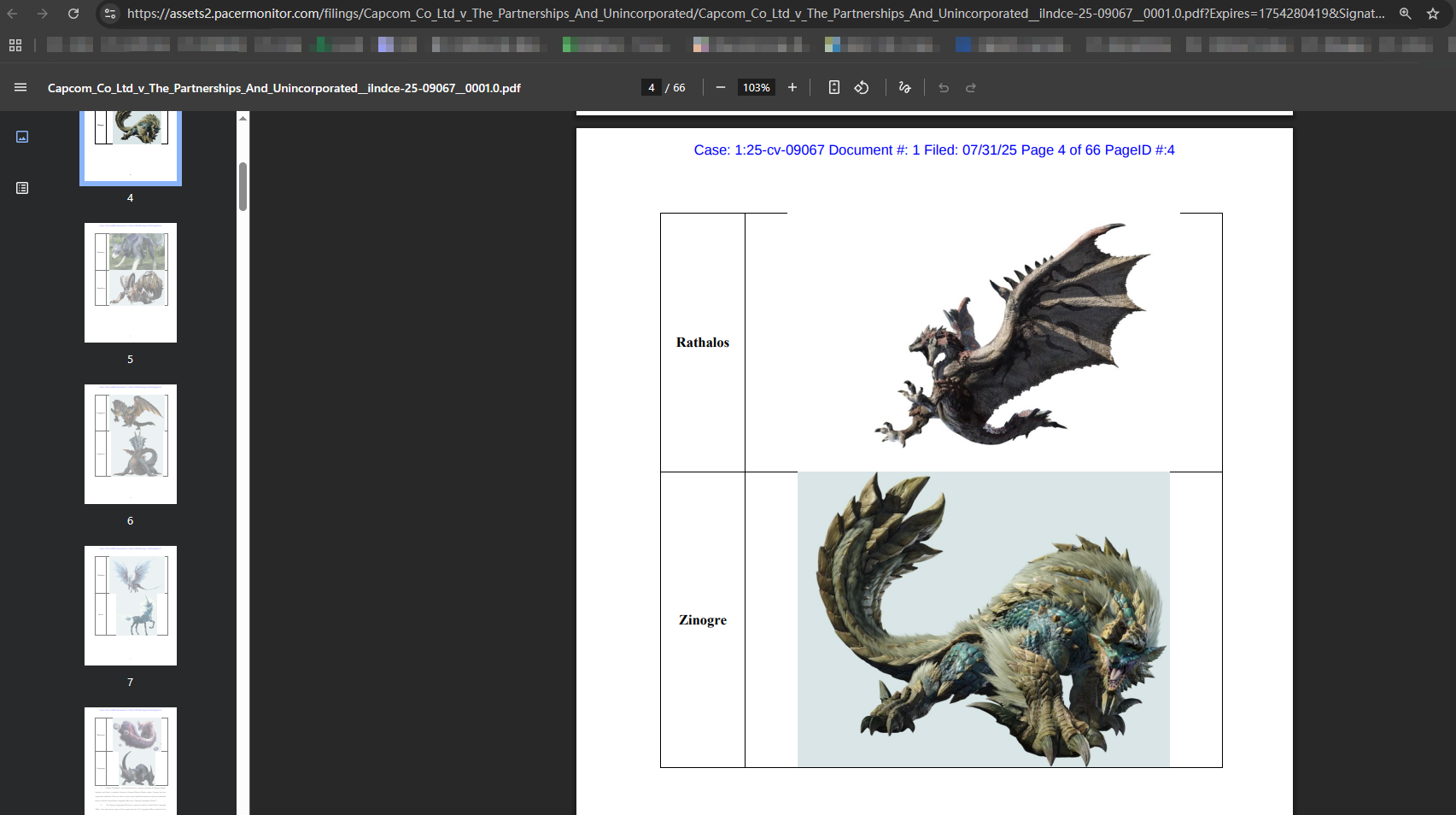View site information for pacermonitor
The width and height of the screenshot is (1456, 815).
pyautogui.click(x=109, y=14)
